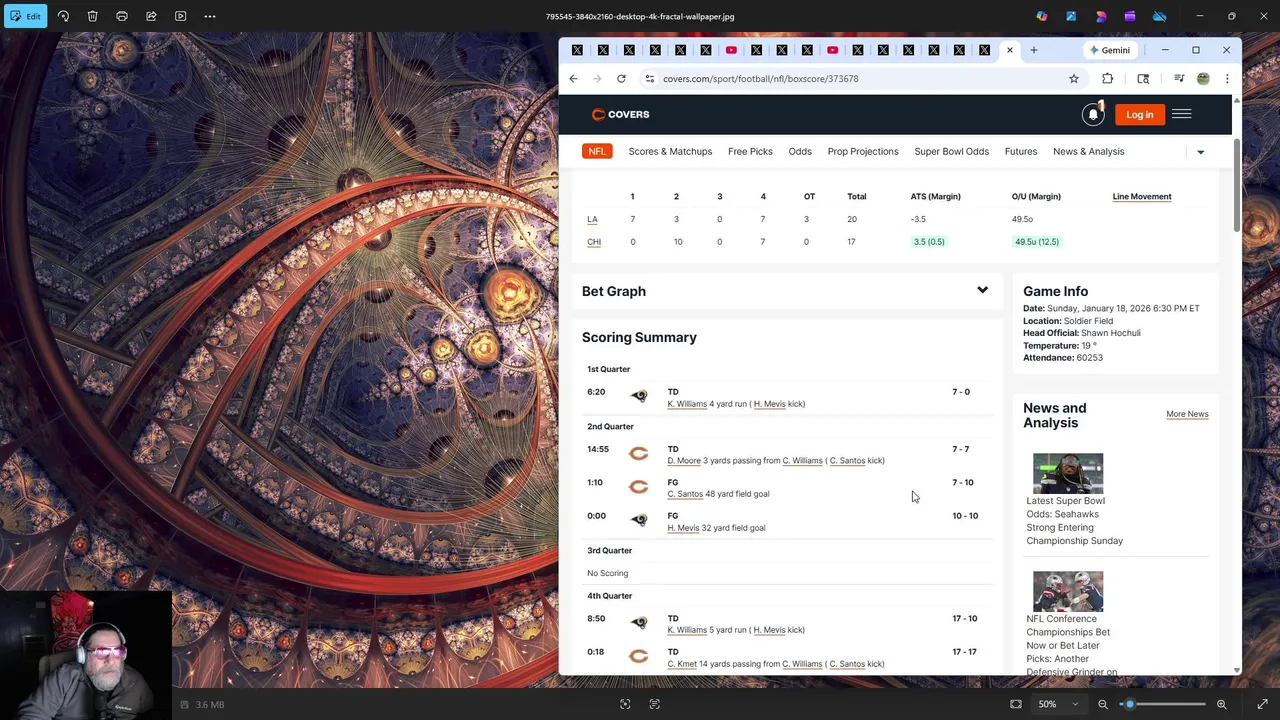Image resolution: width=1280 pixels, height=720 pixels.
Task: Share the image from Photos toolbar
Action: click(151, 16)
